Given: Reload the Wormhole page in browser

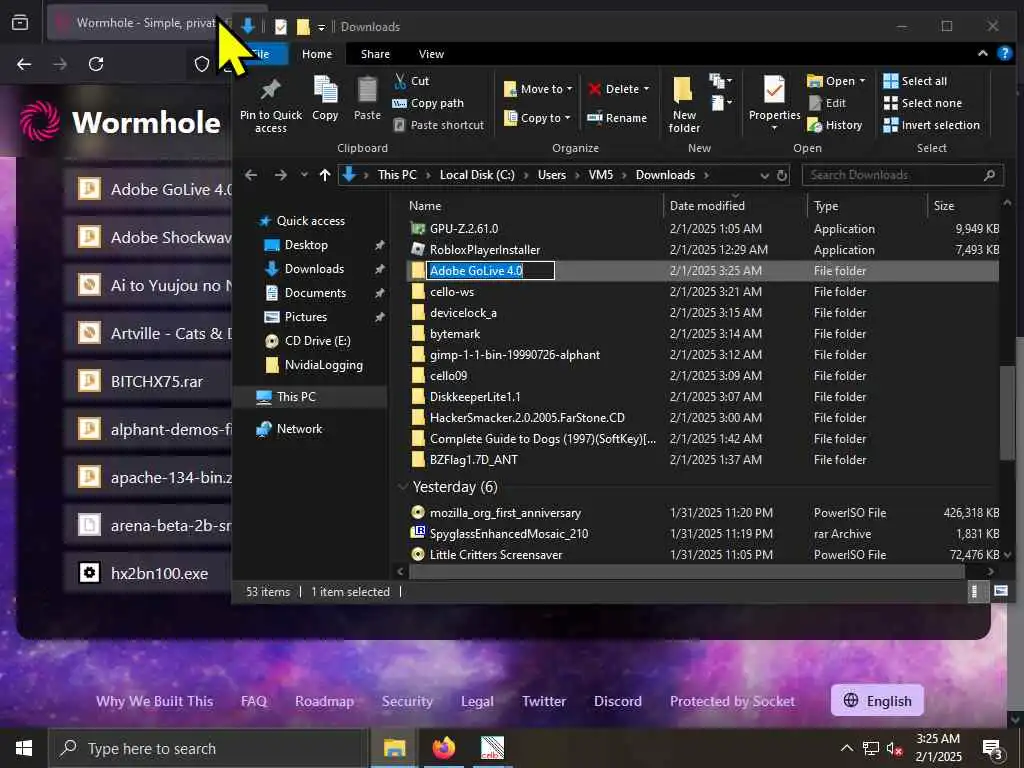Looking at the screenshot, I should (x=96, y=64).
